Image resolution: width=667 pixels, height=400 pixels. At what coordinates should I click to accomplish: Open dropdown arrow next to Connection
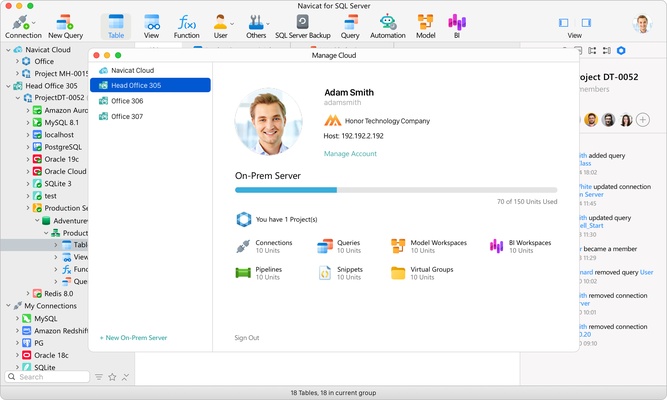[x=34, y=23]
